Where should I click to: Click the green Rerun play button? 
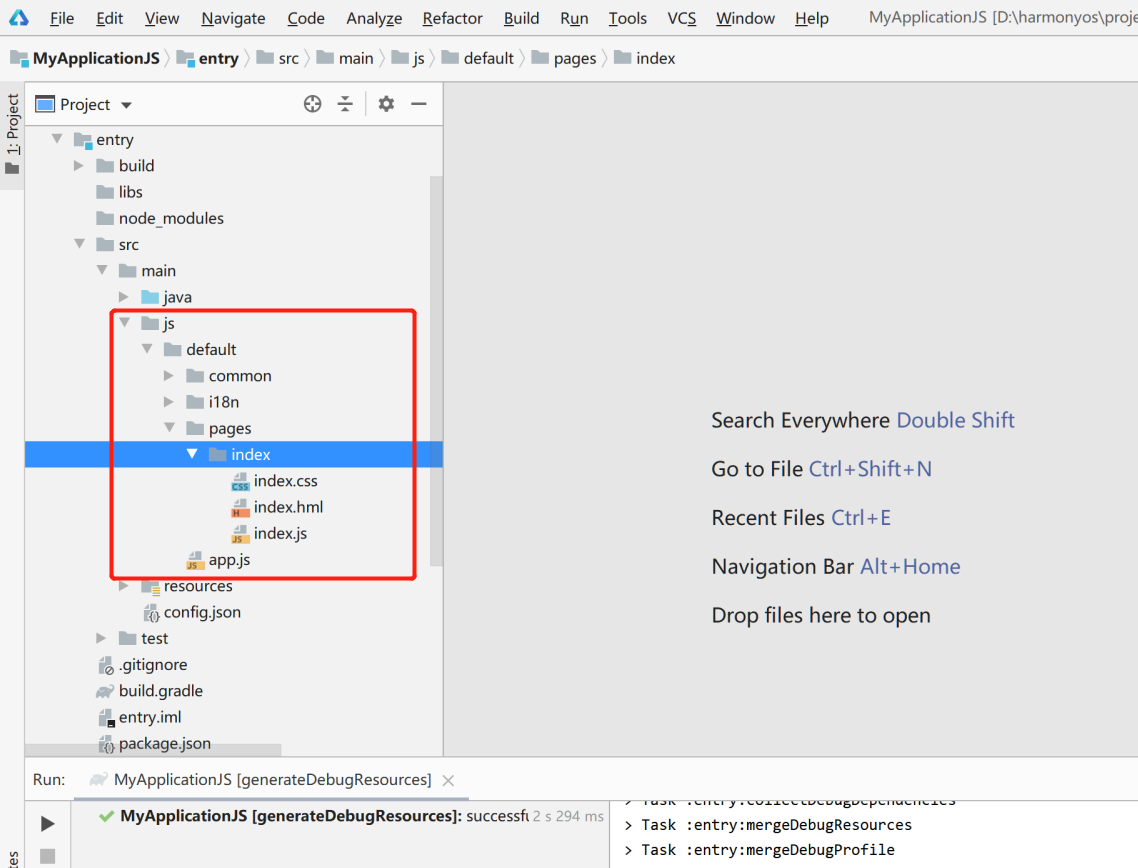(x=47, y=823)
